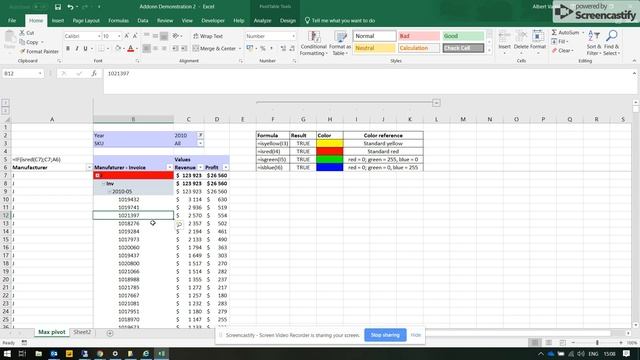Open the File tab
The image size is (640, 360).
[12, 20]
